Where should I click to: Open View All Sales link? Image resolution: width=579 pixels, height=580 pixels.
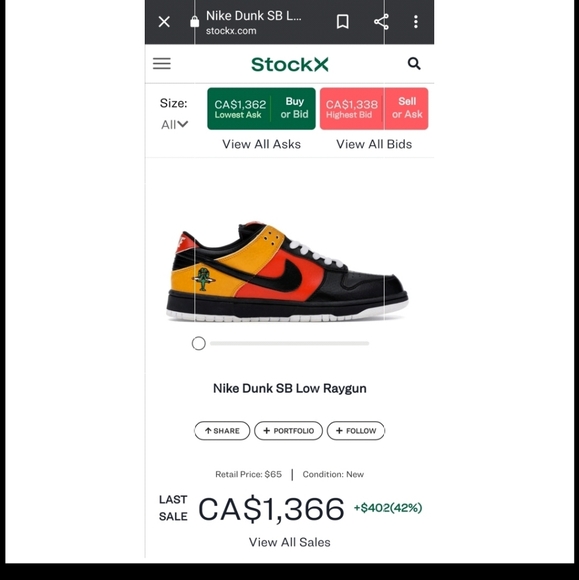click(x=290, y=542)
